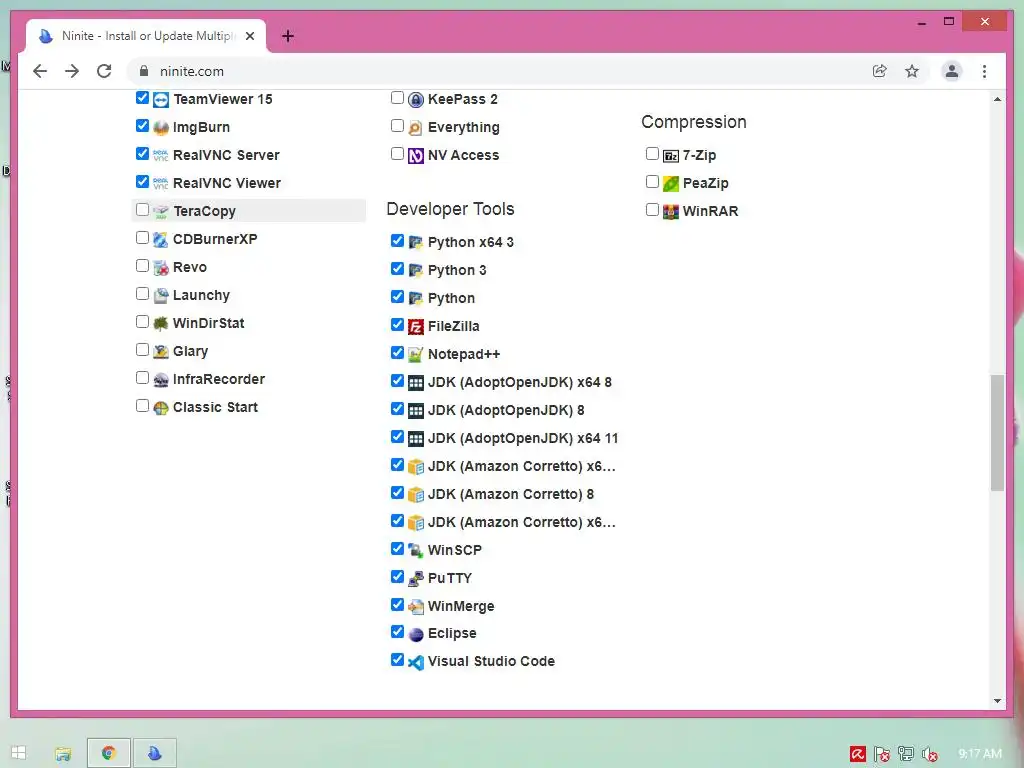The width and height of the screenshot is (1024, 768).
Task: Click the PuTTY icon
Action: [x=416, y=579]
